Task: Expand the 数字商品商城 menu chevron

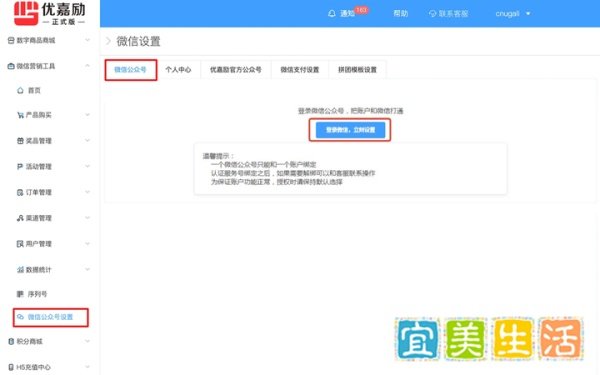Action: click(87, 40)
